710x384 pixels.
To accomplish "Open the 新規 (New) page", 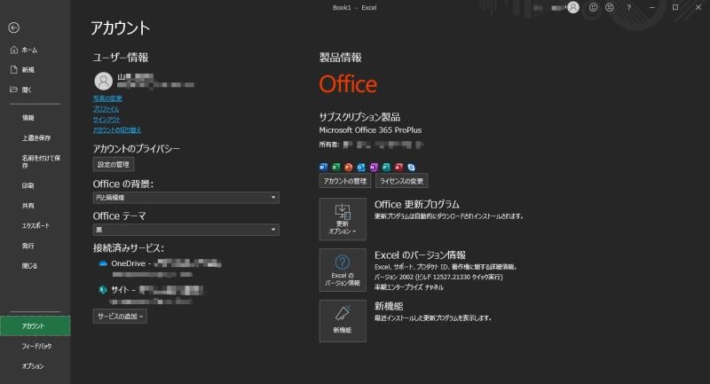I will [x=23, y=69].
